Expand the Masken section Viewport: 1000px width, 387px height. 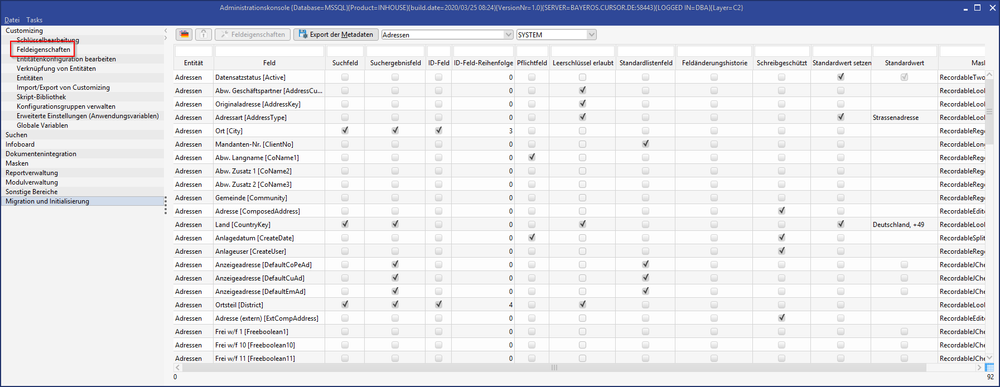pyautogui.click(x=17, y=163)
